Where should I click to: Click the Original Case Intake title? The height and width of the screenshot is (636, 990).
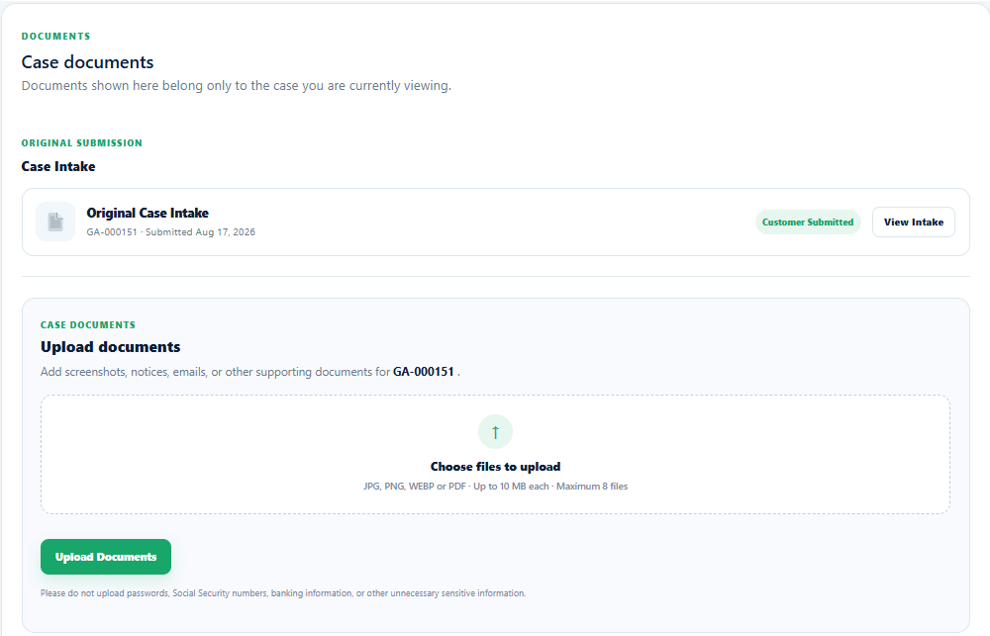coord(148,213)
